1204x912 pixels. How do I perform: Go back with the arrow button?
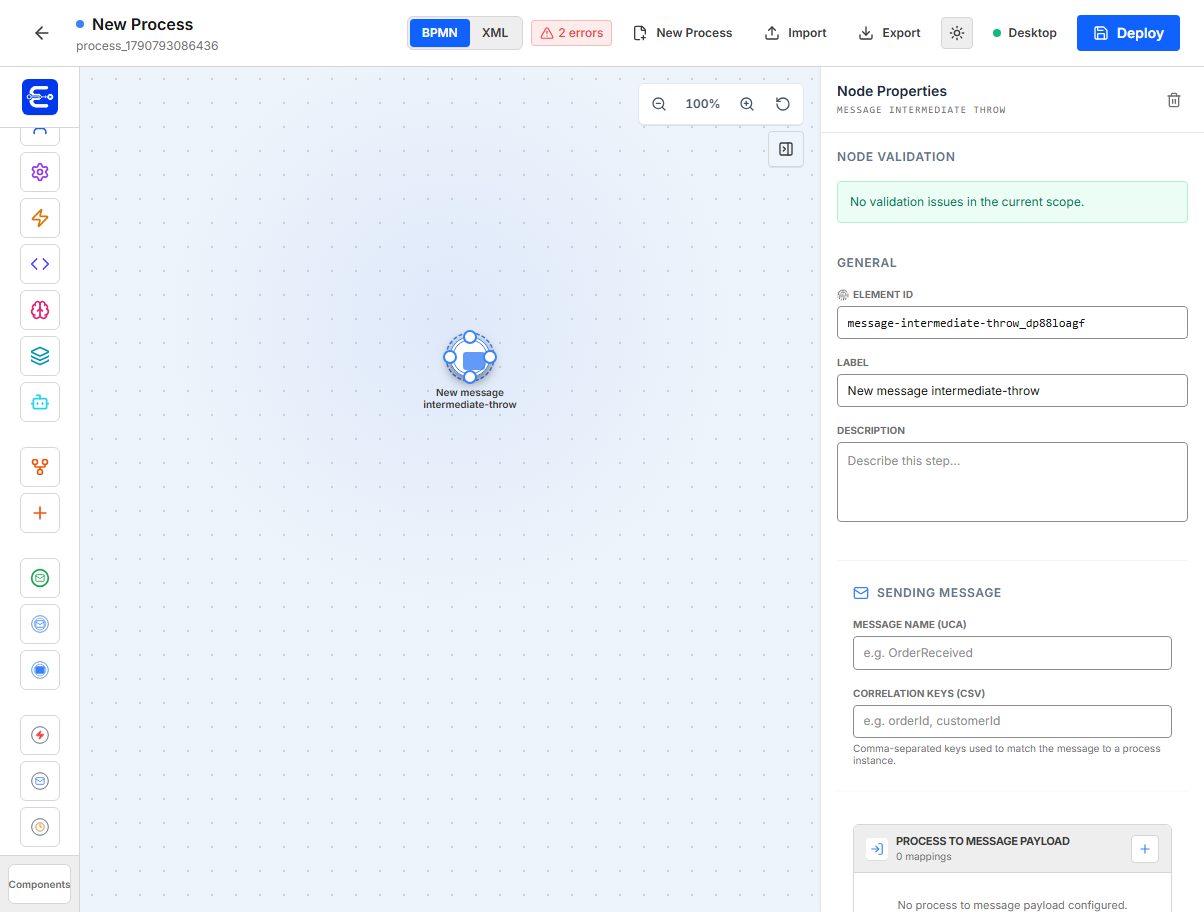[x=41, y=33]
